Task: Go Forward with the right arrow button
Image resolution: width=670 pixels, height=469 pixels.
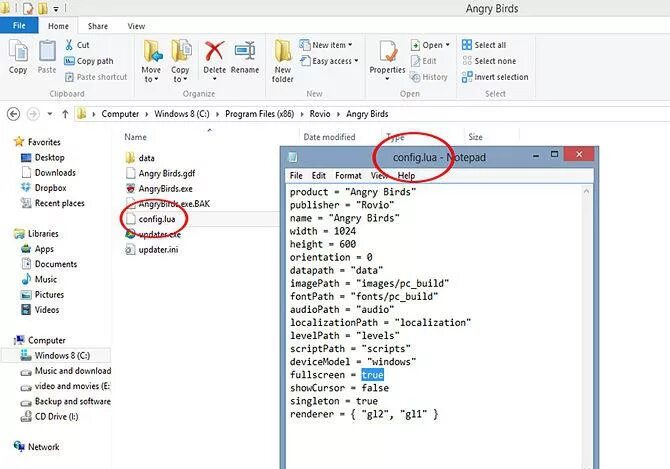Action: 33,114
